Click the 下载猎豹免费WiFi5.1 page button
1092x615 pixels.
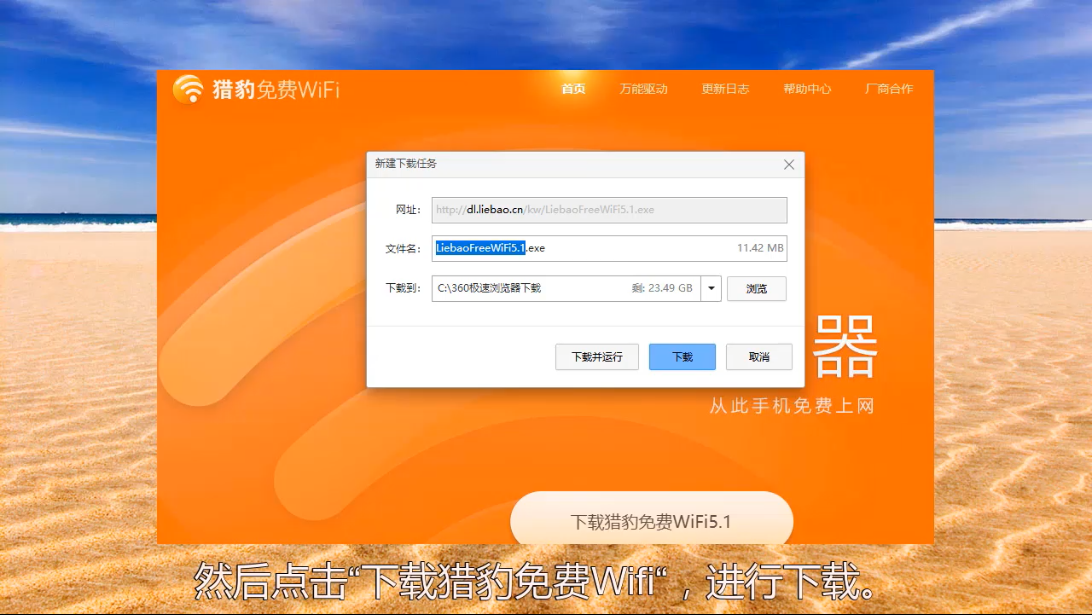(651, 521)
